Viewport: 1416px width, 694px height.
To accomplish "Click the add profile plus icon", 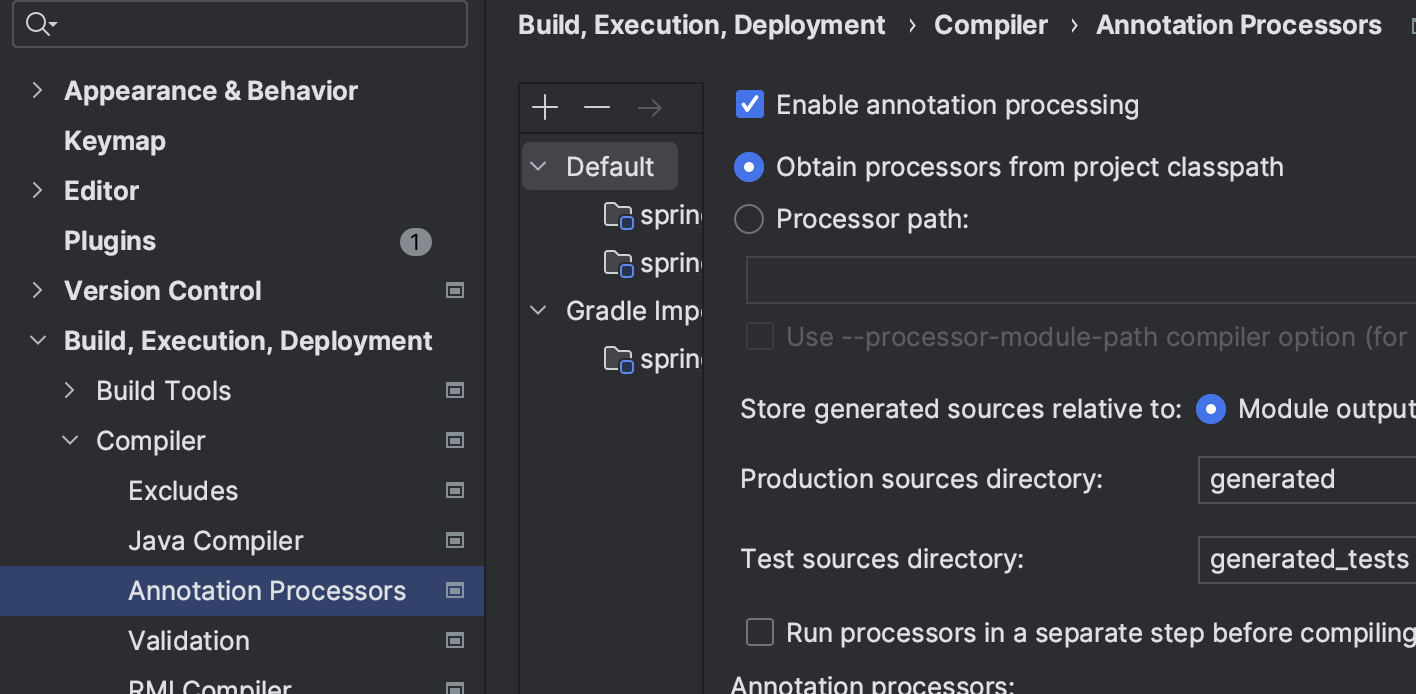I will coord(545,107).
